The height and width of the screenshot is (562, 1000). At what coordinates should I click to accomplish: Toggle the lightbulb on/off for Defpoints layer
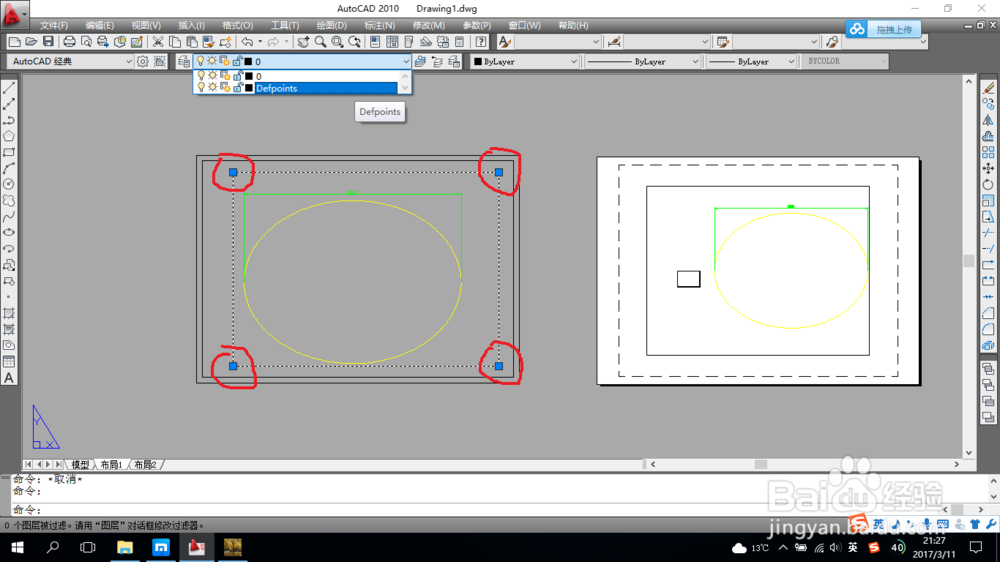point(201,88)
